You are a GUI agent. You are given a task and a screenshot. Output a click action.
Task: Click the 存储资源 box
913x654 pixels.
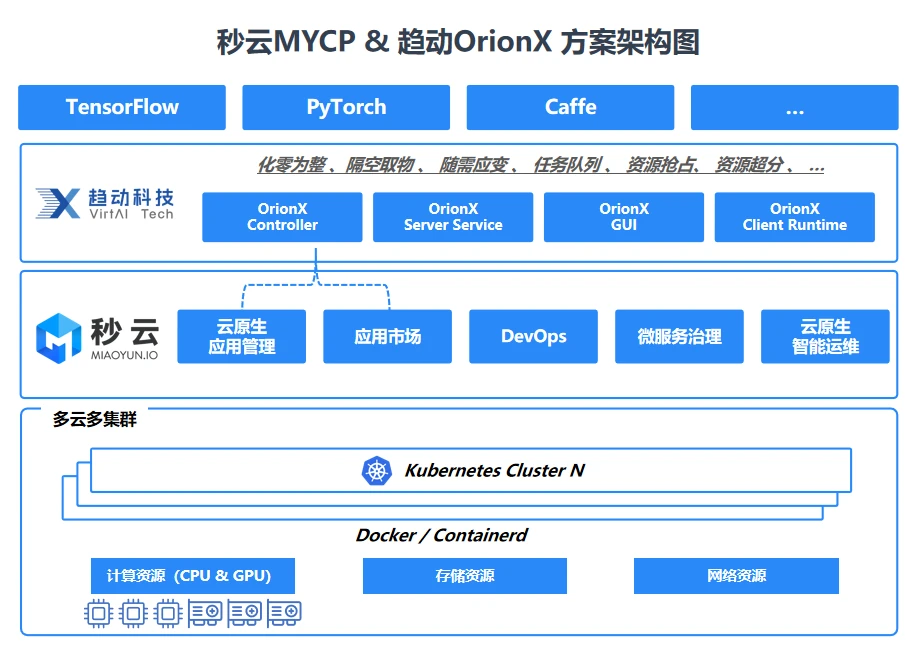click(x=465, y=575)
